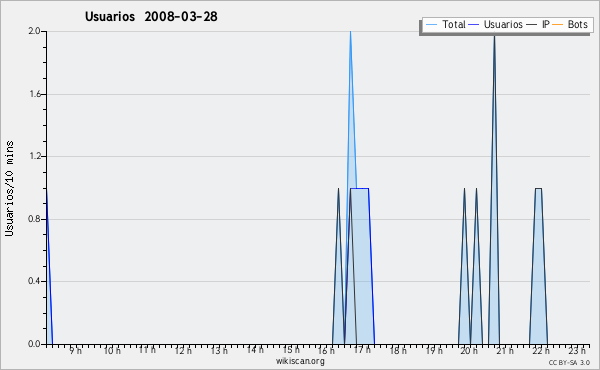Click the '10 h' x-axis label
This screenshot has height=370, width=600.
coord(112,350)
